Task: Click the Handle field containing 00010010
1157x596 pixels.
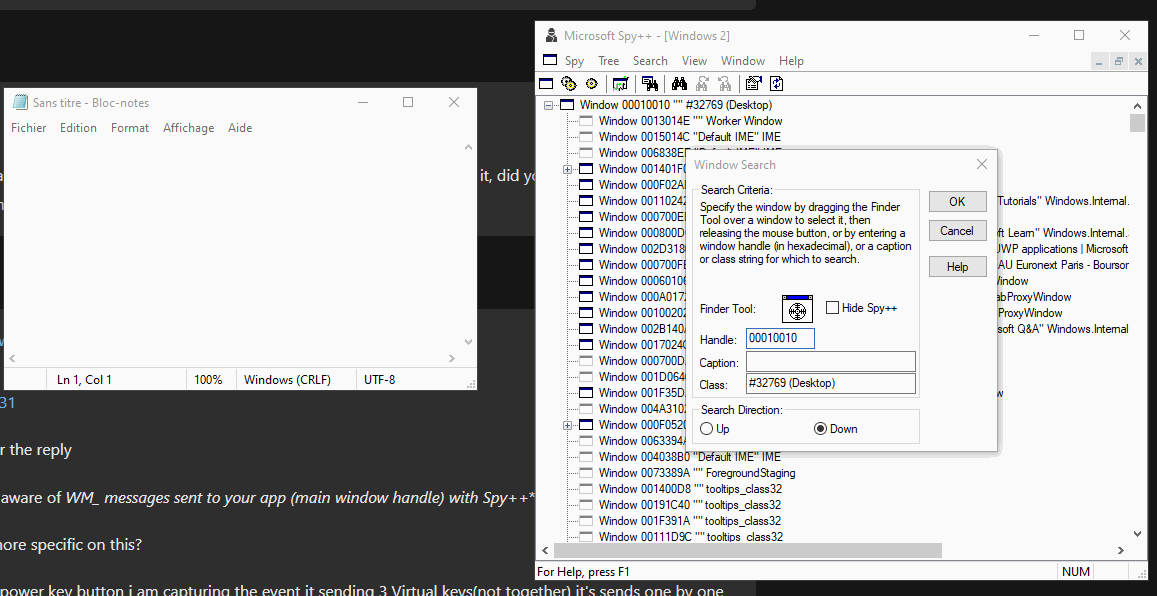Action: pyautogui.click(x=780, y=339)
